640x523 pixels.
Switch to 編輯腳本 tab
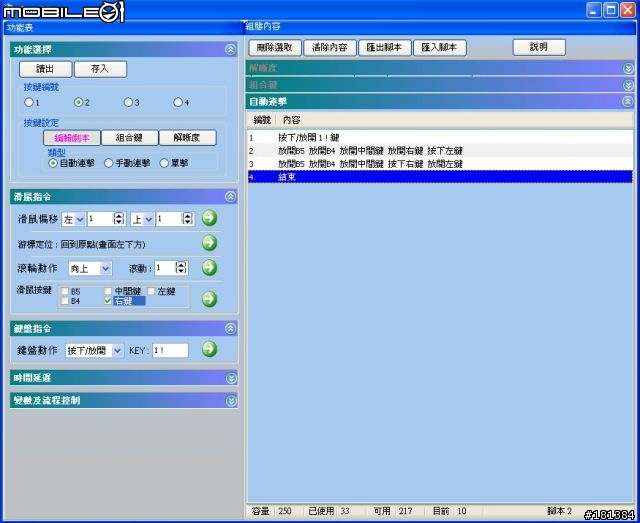click(x=72, y=138)
